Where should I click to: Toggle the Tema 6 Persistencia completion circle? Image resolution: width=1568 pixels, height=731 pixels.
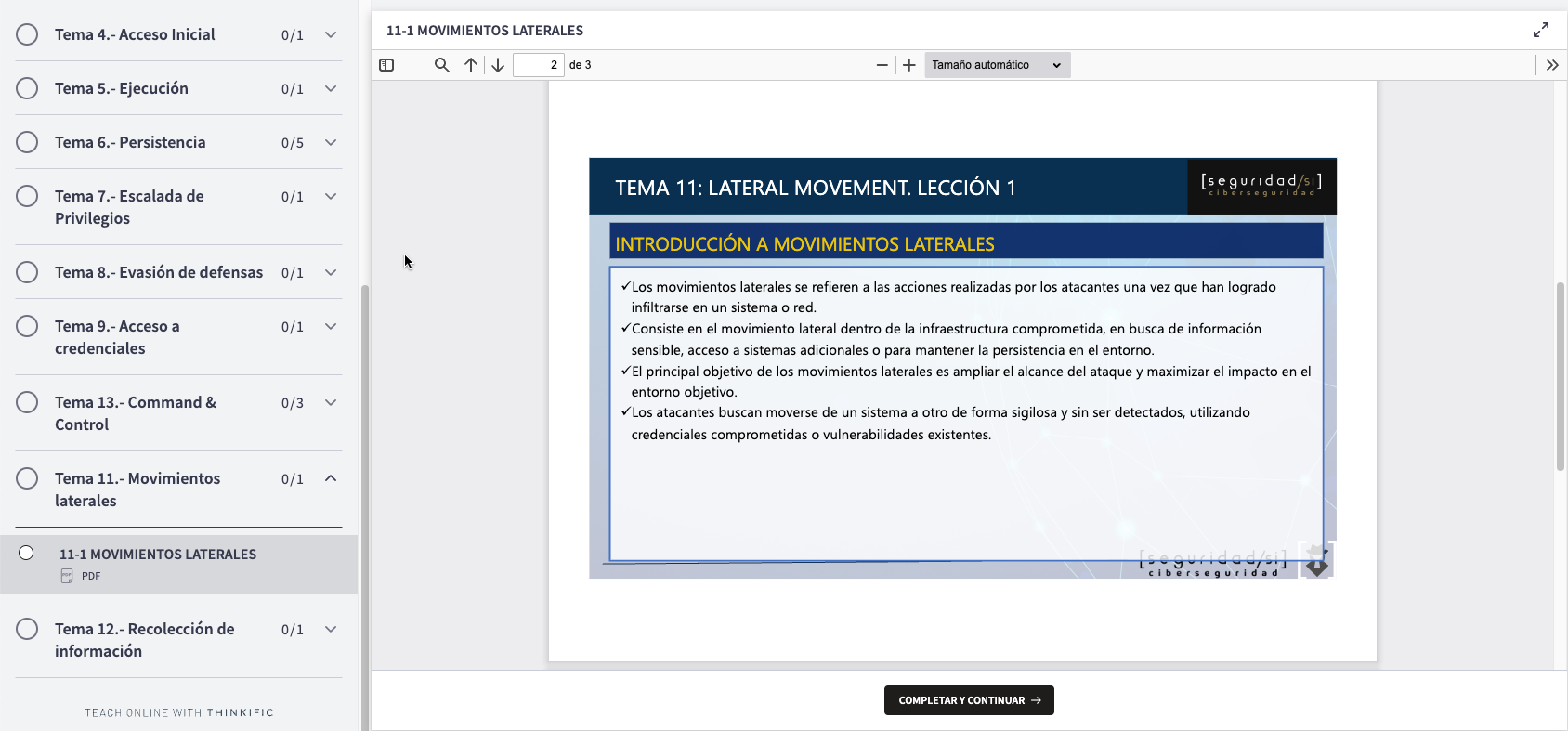28,142
